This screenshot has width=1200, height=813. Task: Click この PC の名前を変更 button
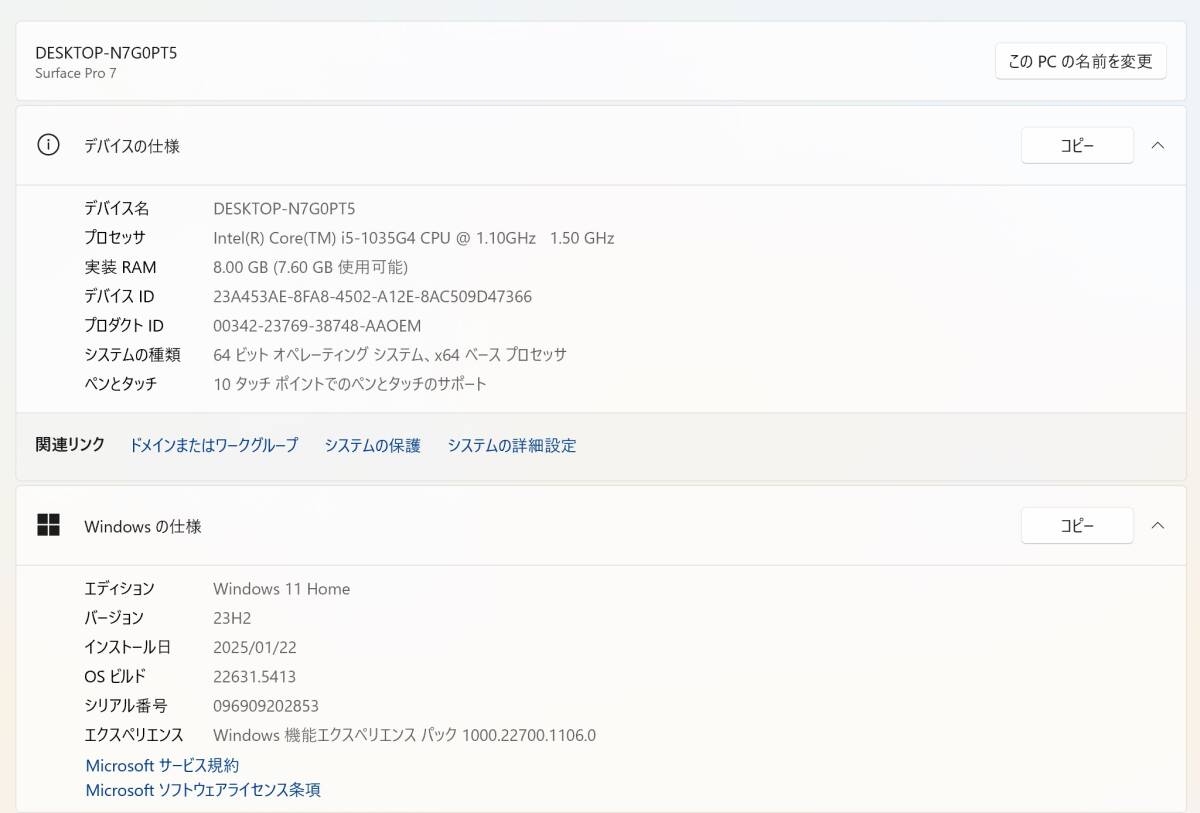pos(1080,61)
